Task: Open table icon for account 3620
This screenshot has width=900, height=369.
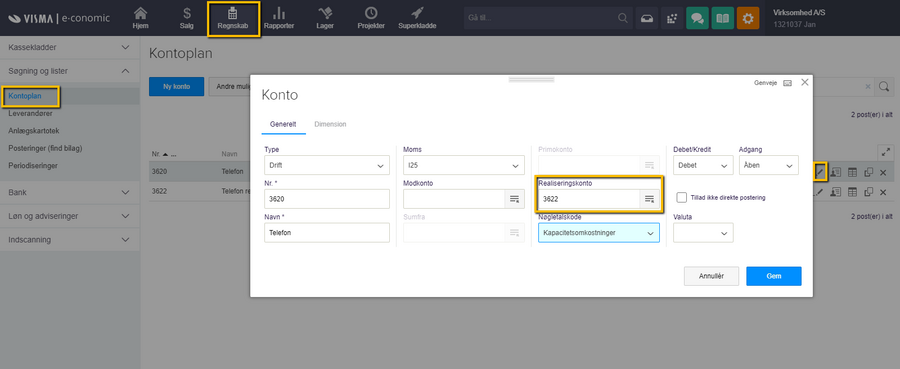Action: 853,172
